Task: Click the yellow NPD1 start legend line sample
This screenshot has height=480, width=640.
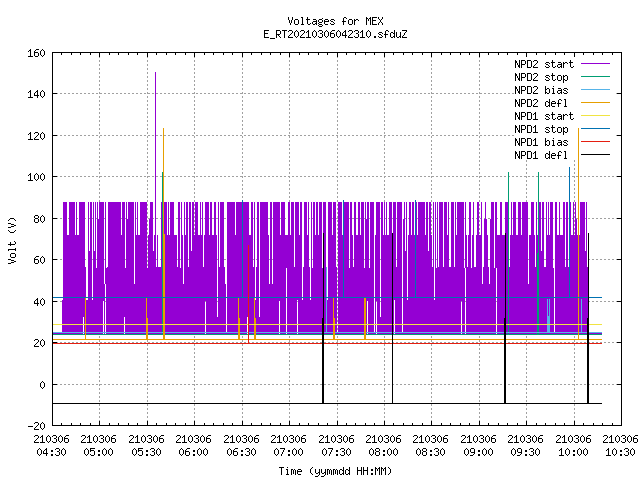Action: coord(595,116)
